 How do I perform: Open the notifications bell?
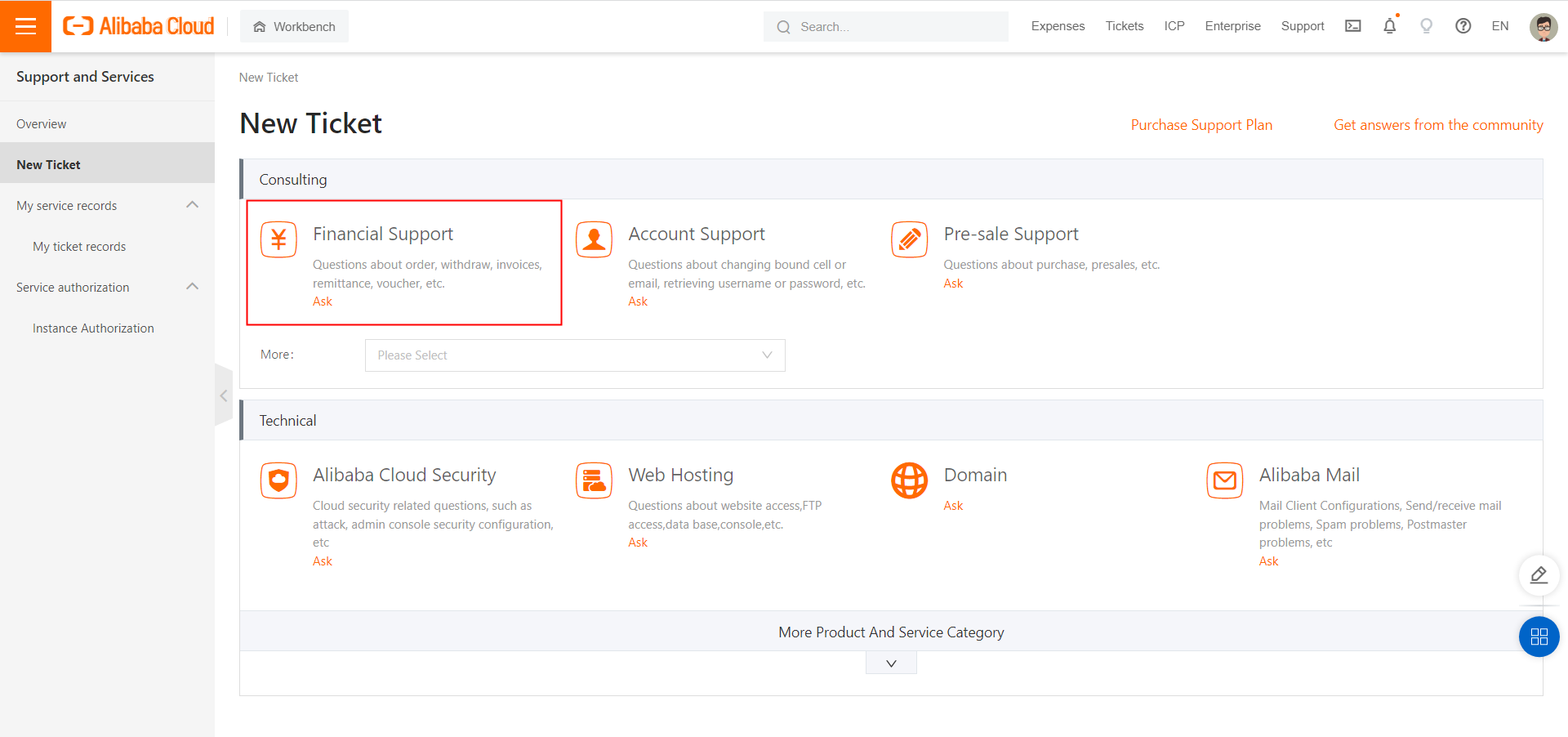1390,26
